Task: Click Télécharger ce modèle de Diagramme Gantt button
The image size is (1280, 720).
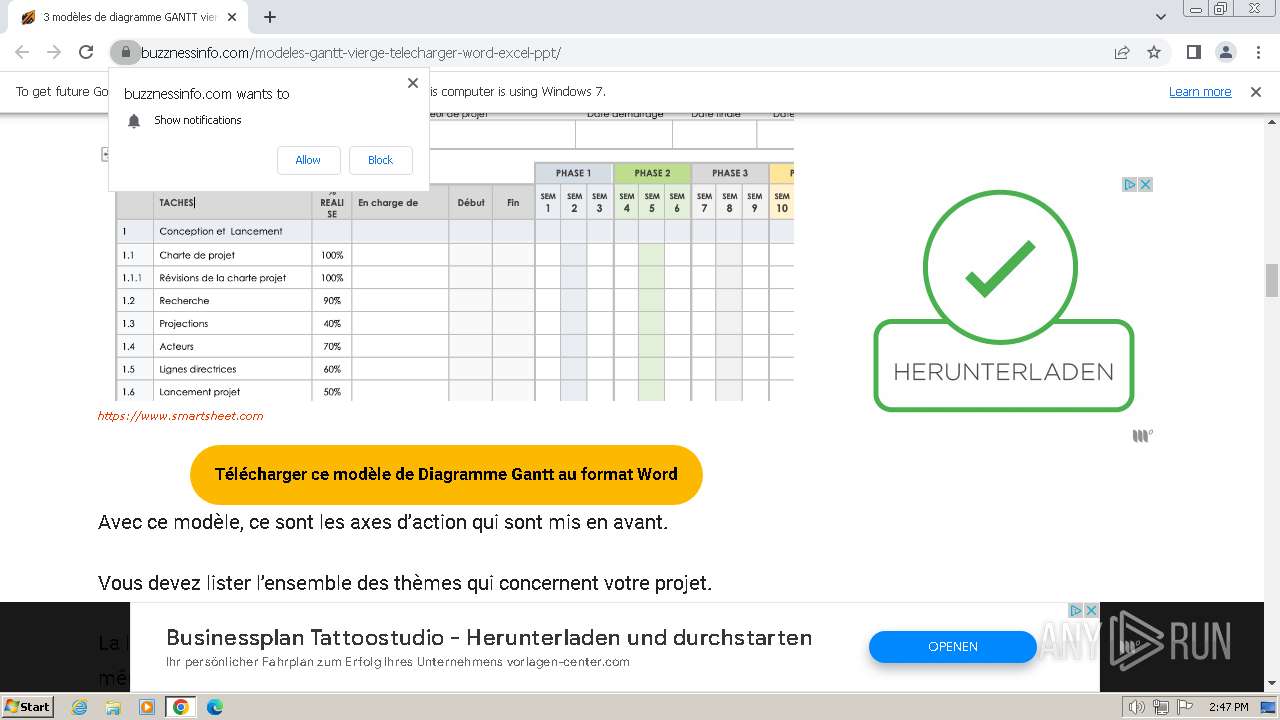Action: click(x=446, y=474)
